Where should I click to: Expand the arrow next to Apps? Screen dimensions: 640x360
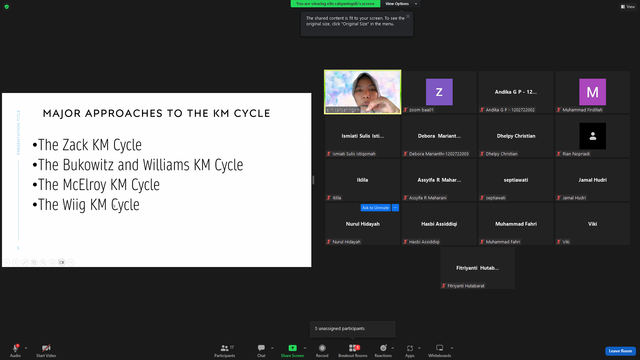(x=419, y=348)
